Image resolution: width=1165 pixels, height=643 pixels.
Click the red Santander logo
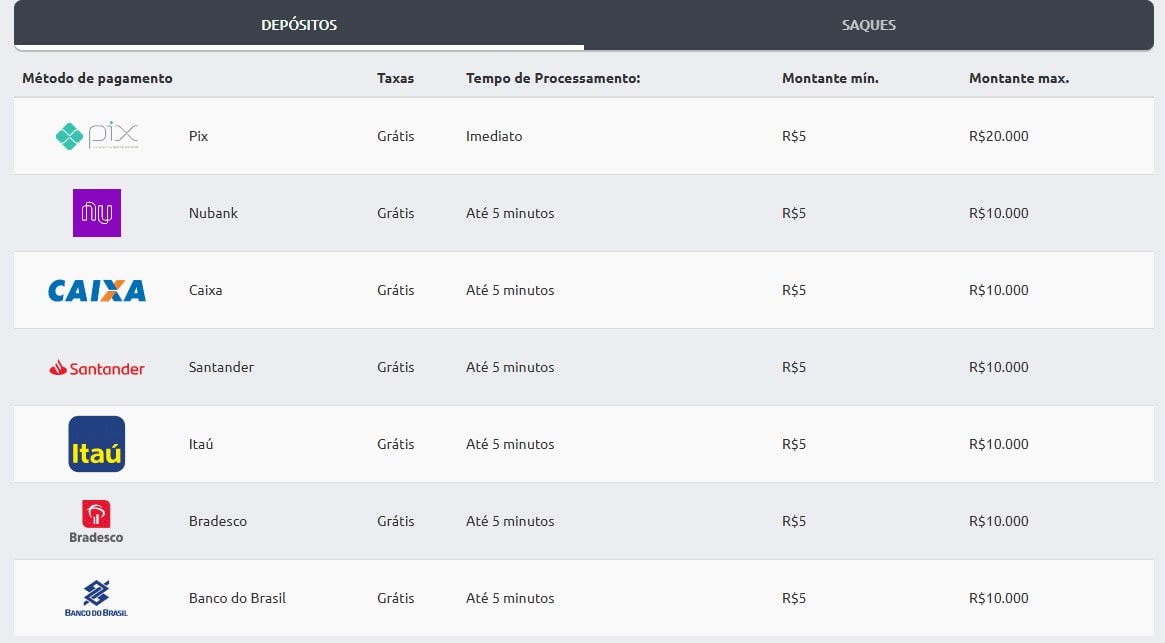[x=97, y=368]
